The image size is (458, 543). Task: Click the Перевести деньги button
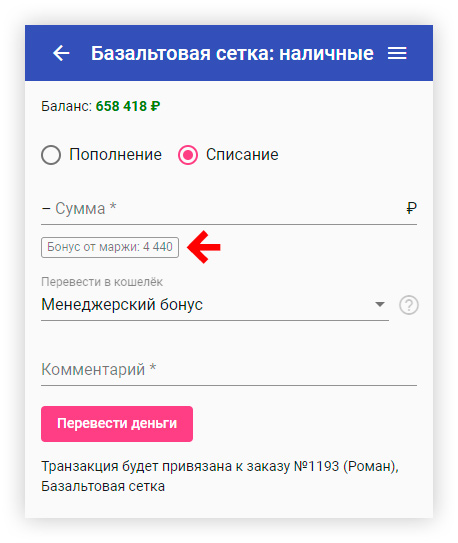(117, 424)
